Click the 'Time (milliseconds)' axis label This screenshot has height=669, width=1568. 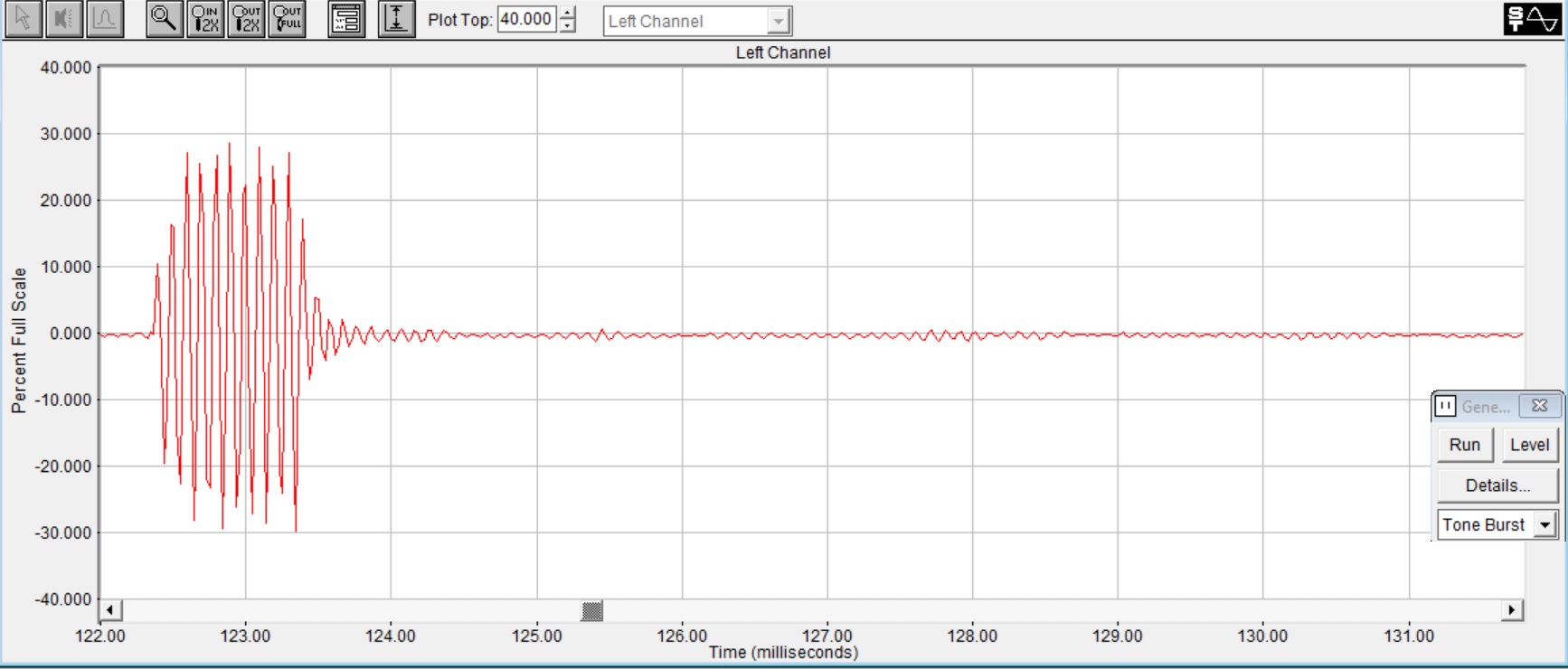(783, 653)
